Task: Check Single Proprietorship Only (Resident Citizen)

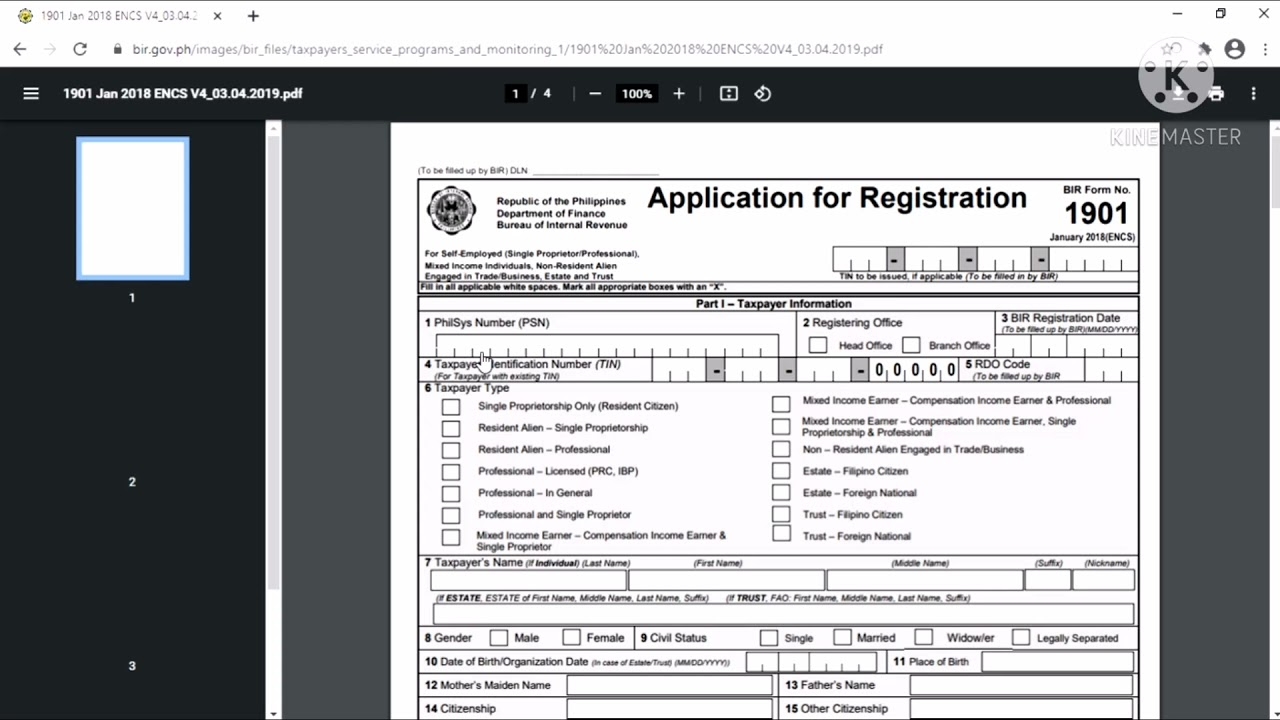Action: pos(451,406)
